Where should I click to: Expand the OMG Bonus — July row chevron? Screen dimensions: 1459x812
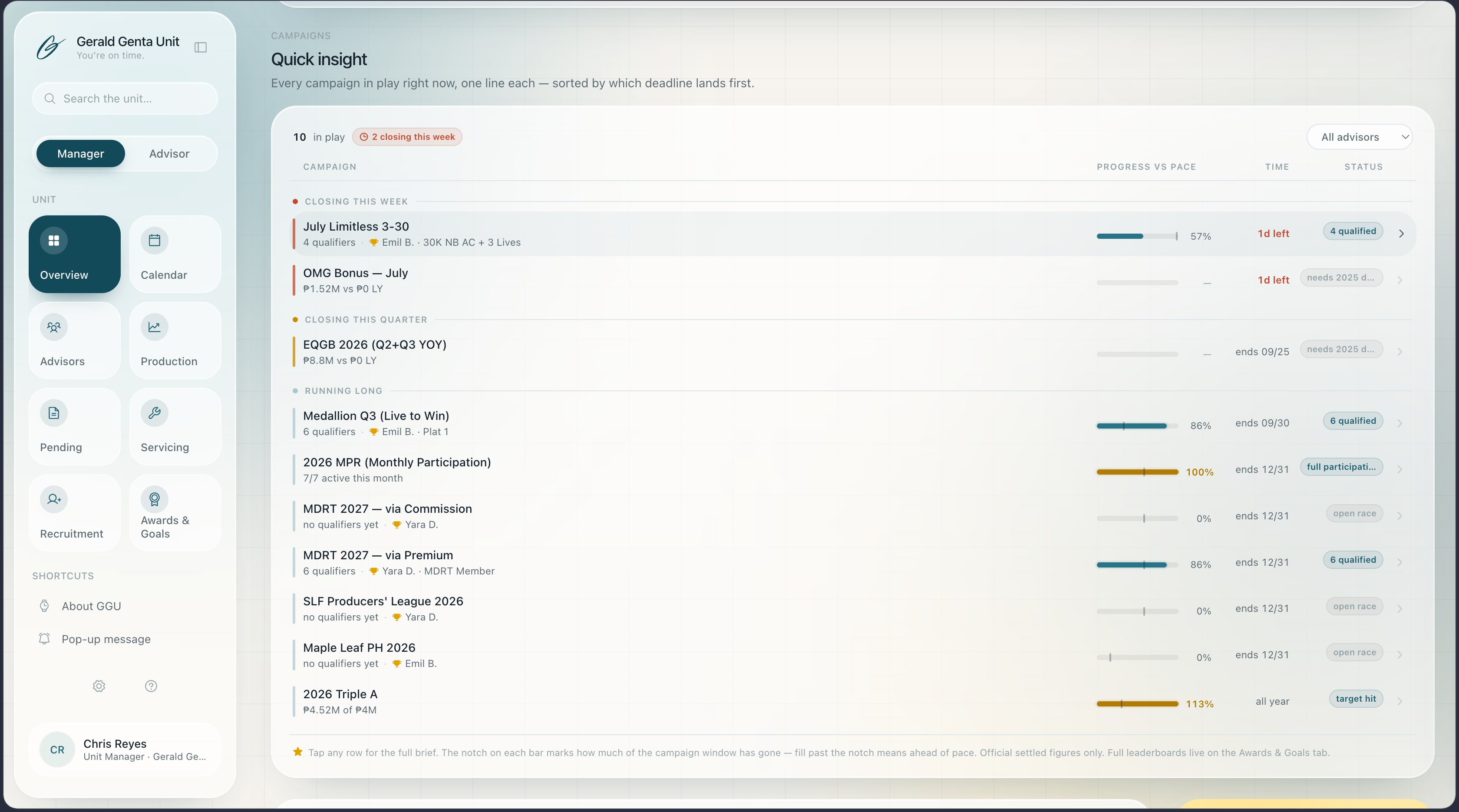1400,281
